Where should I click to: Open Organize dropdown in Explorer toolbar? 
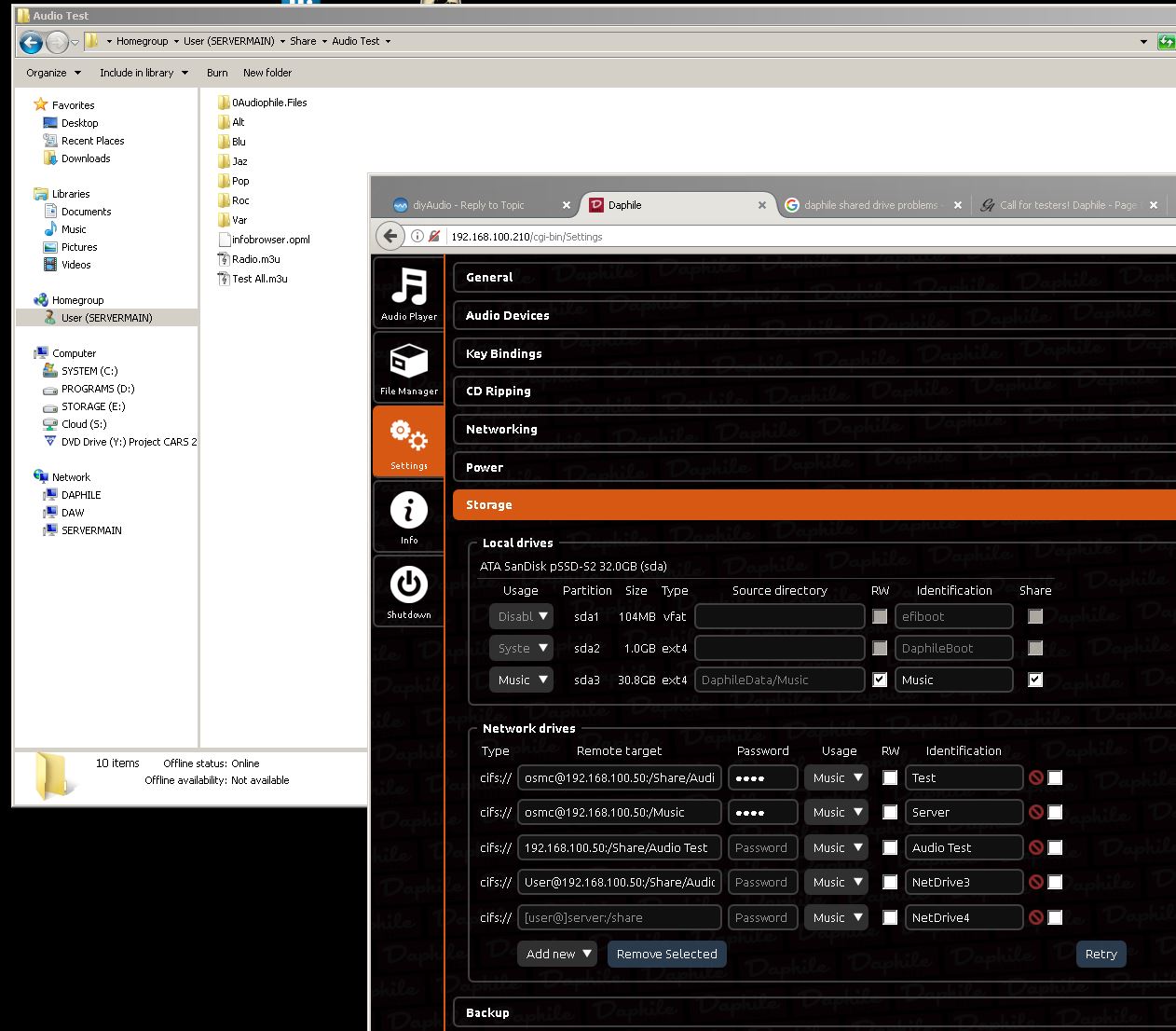(x=53, y=73)
